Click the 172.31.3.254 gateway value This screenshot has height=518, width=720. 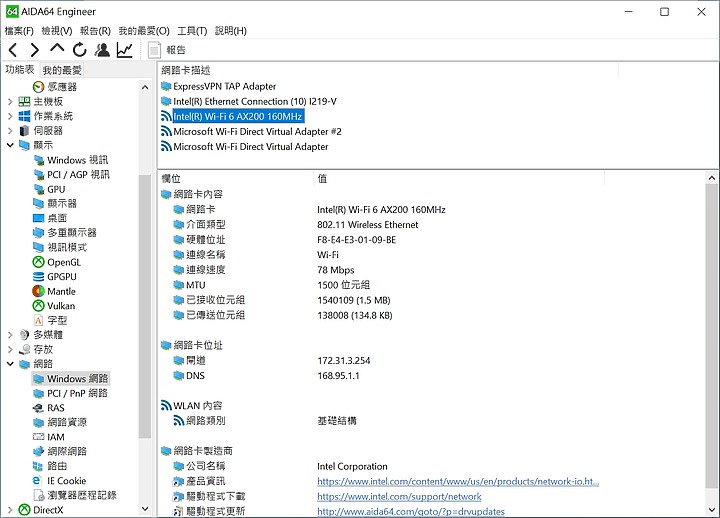[x=343, y=360]
